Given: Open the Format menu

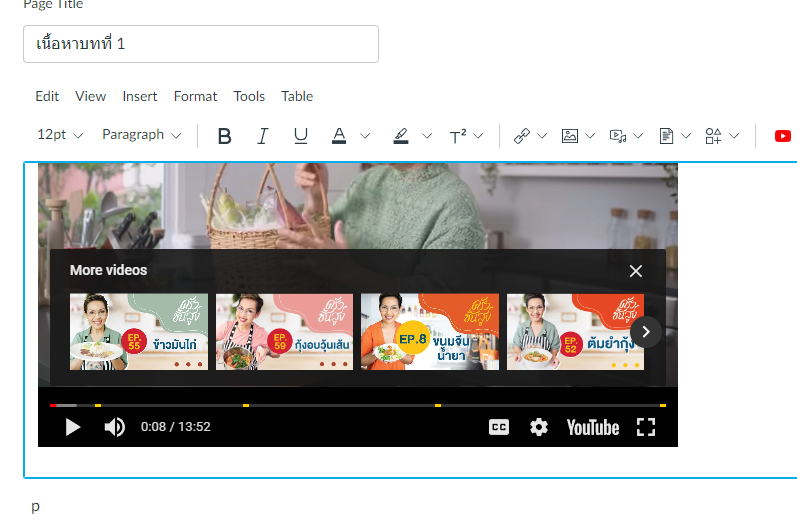Looking at the screenshot, I should pos(195,96).
